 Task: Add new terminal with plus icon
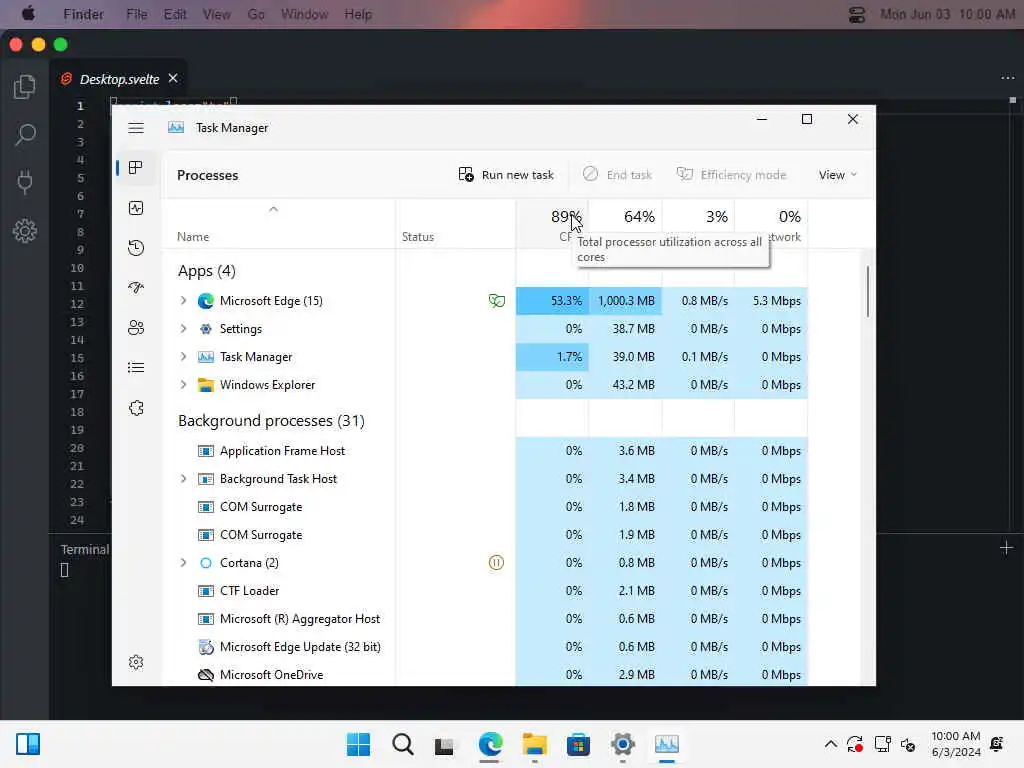tap(1006, 548)
